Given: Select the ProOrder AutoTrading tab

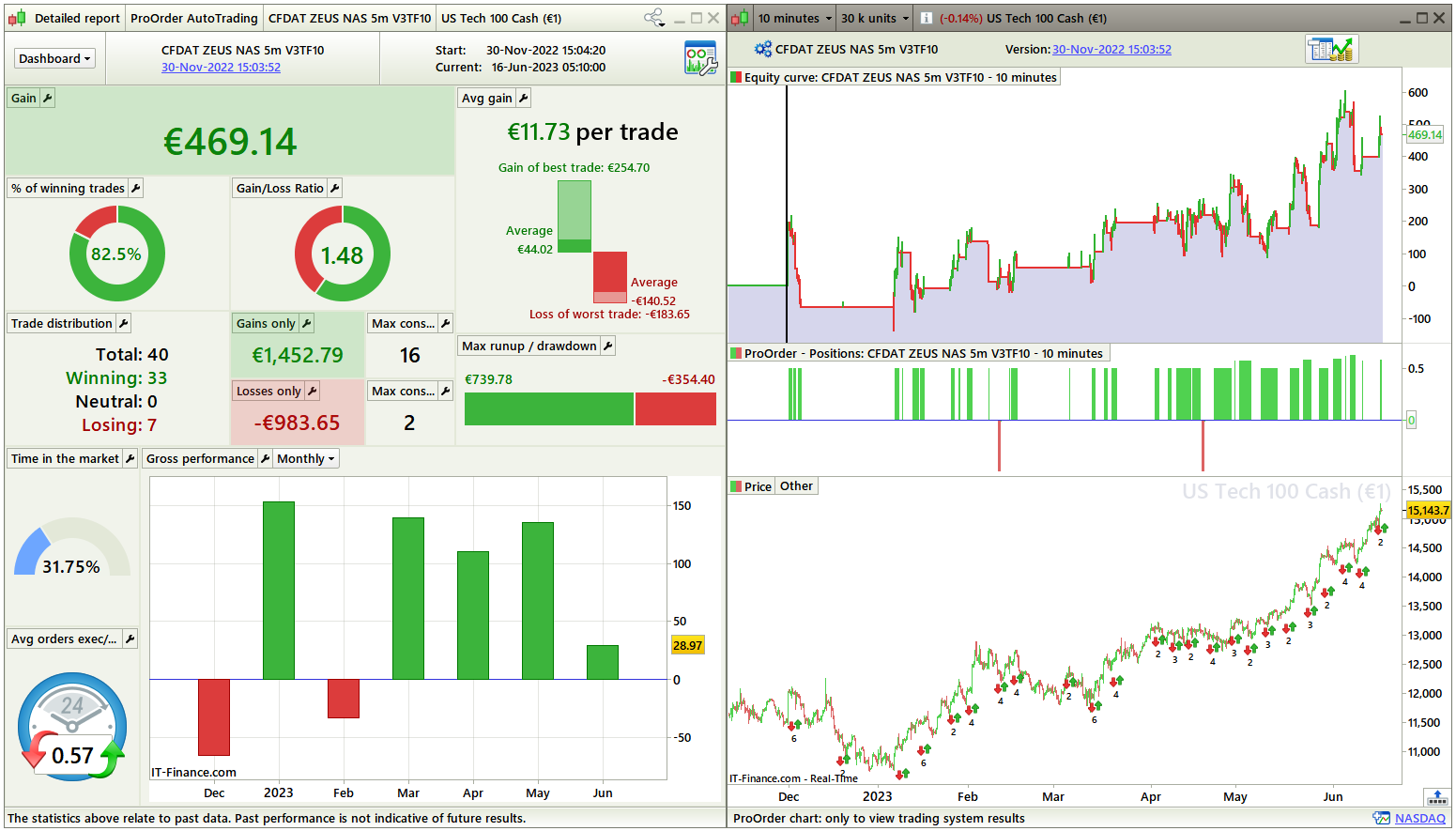Looking at the screenshot, I should pos(193,18).
